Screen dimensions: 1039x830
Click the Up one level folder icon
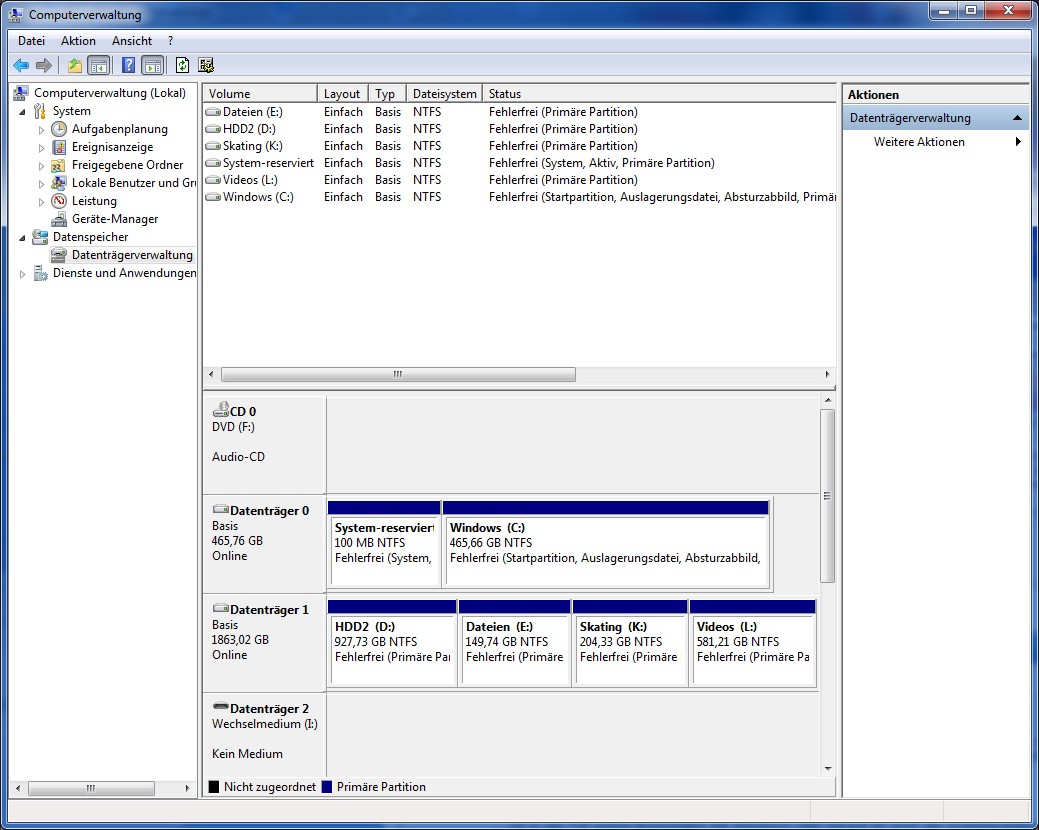click(75, 65)
